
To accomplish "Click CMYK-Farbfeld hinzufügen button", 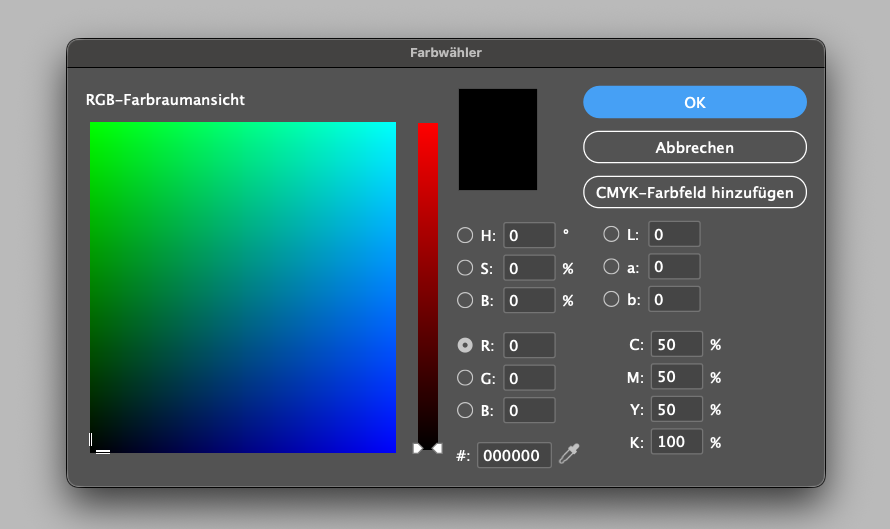I will (x=695, y=192).
